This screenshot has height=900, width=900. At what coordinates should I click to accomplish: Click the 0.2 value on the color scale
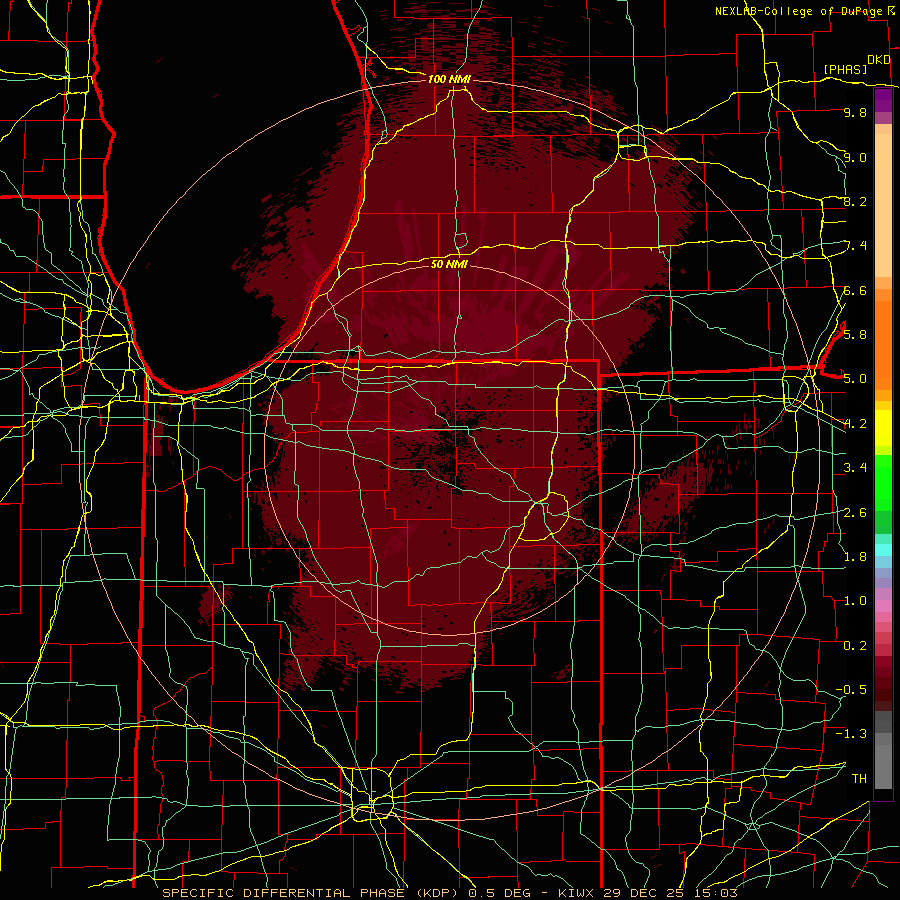click(x=855, y=645)
